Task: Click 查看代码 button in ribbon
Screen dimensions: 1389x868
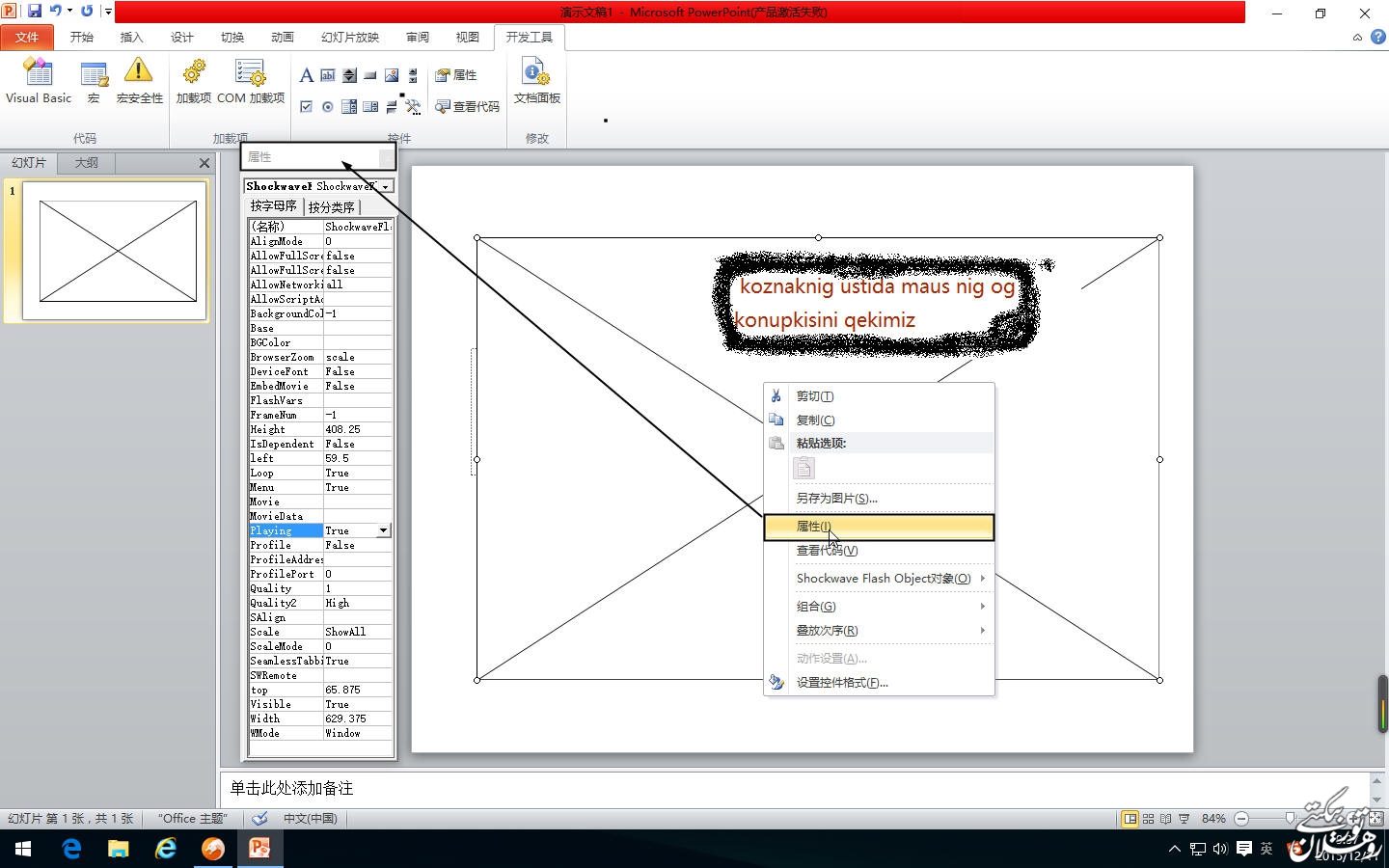Action: pos(468,106)
